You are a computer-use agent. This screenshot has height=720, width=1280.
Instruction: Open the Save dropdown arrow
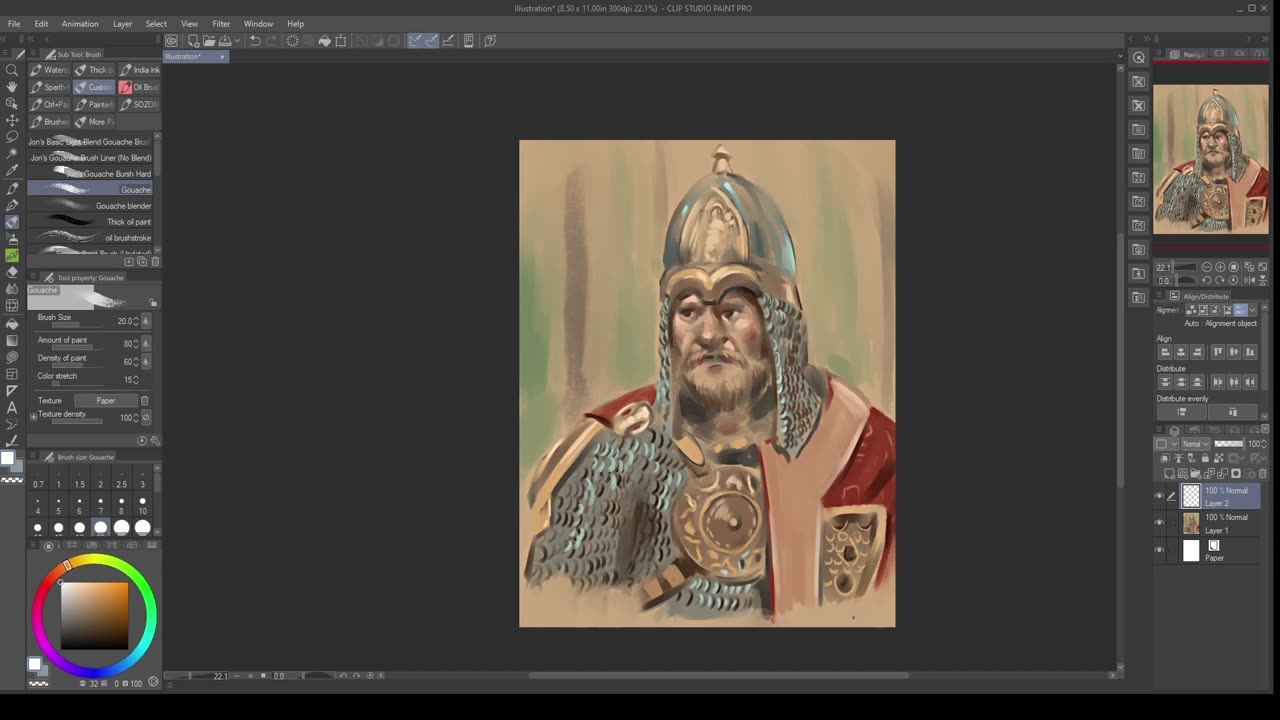pos(236,41)
